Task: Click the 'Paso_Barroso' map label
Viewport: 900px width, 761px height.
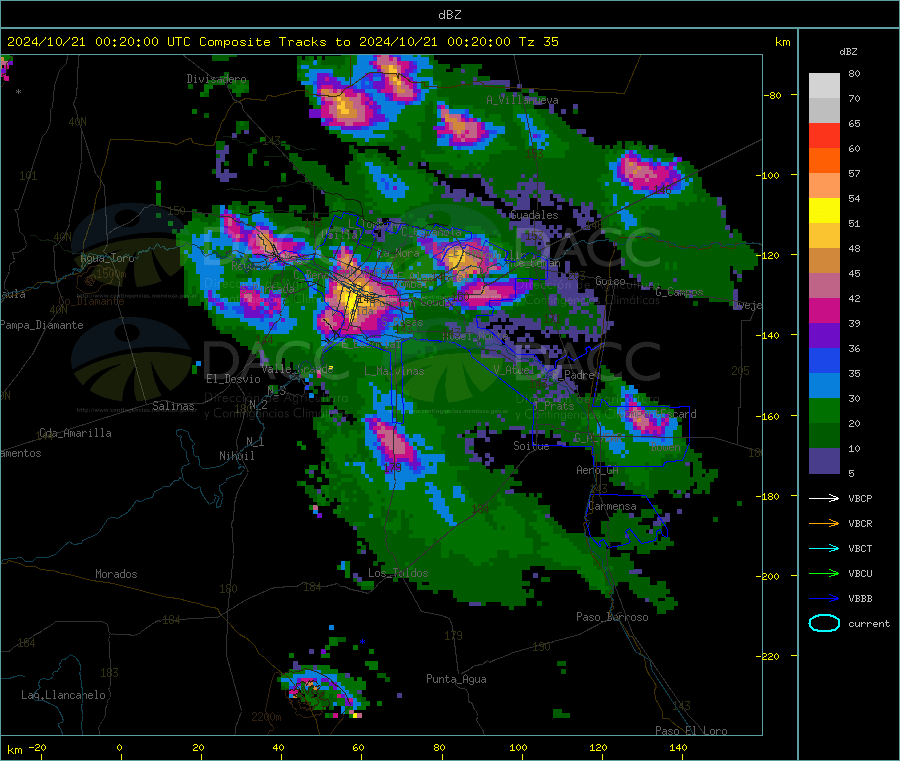Action: pyautogui.click(x=612, y=617)
